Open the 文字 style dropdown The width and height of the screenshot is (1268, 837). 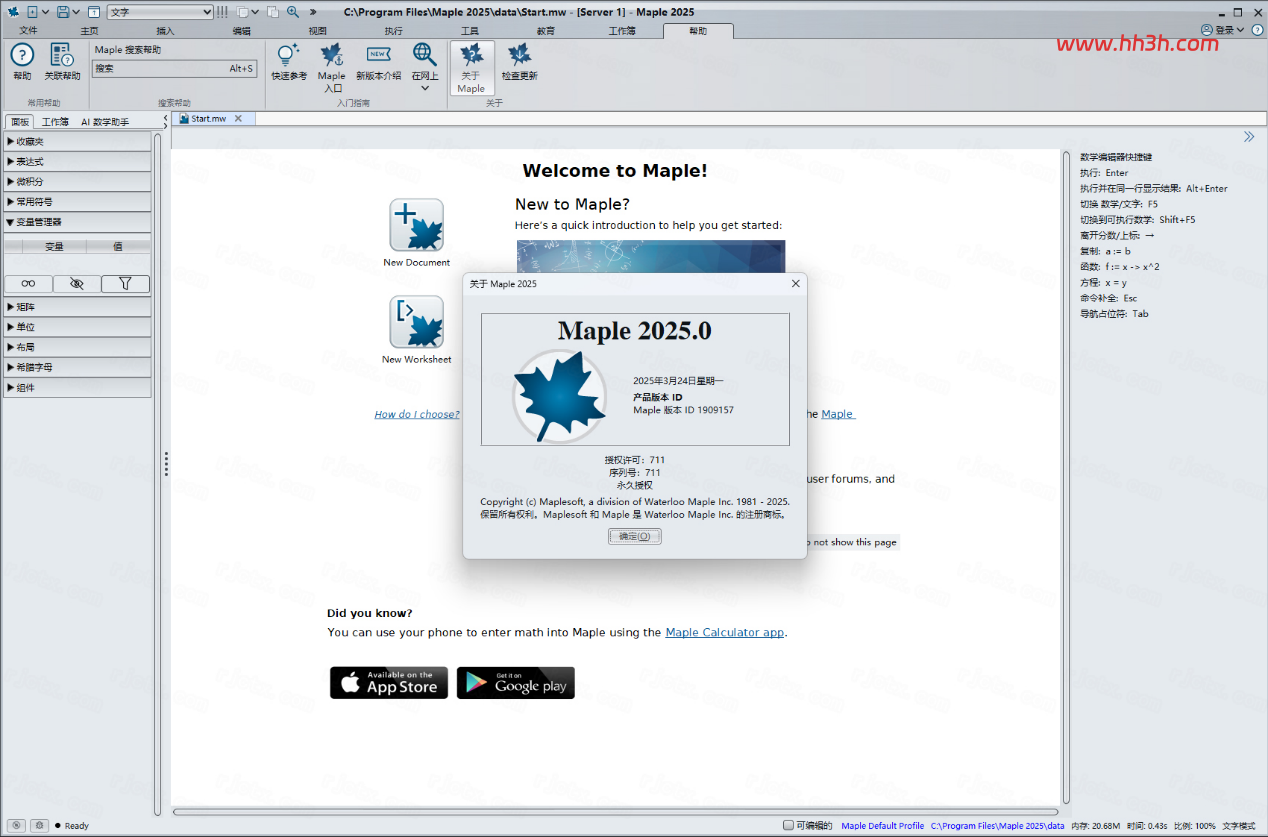[160, 12]
